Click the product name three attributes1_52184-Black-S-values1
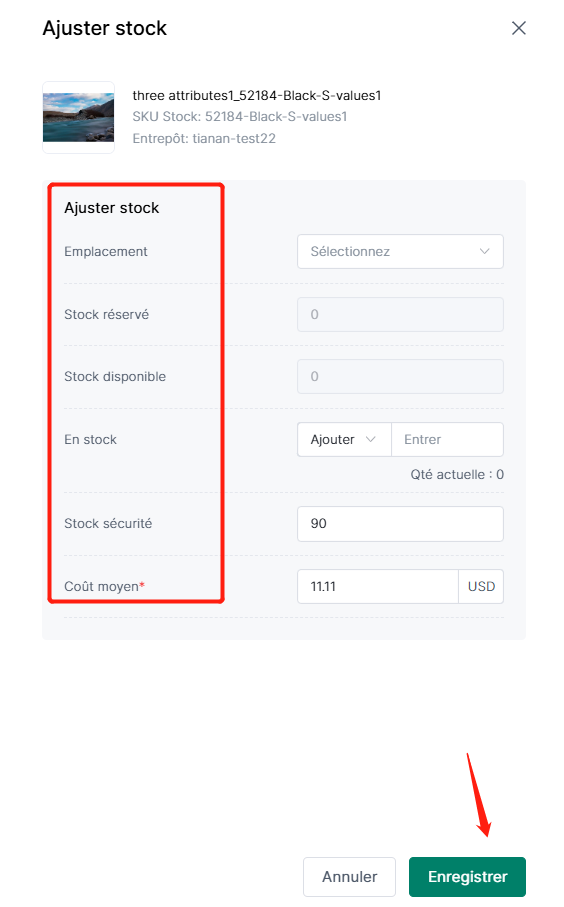Screen dimensions: 564x907 click(257, 95)
